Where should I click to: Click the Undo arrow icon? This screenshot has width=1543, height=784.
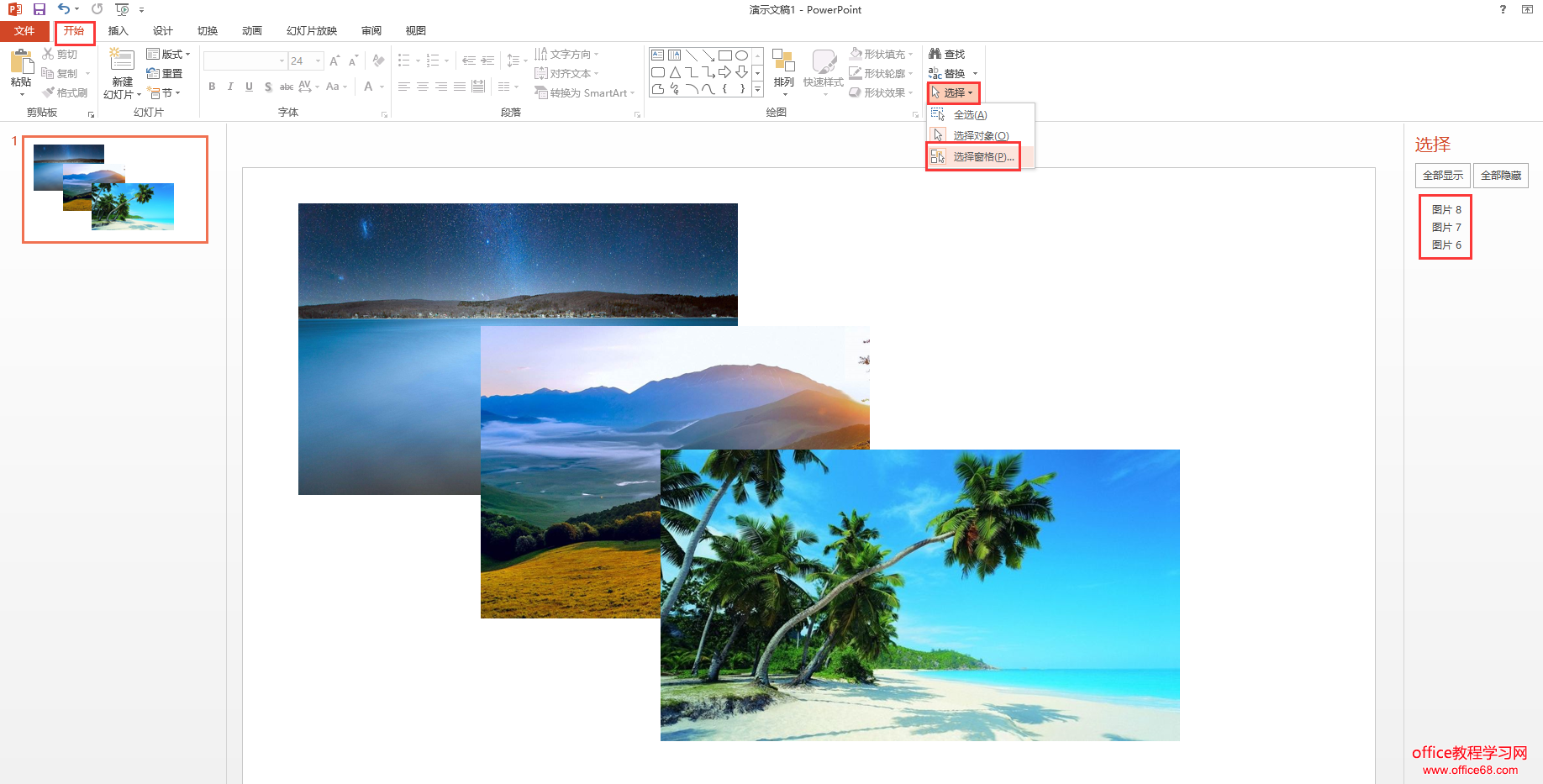[x=63, y=9]
